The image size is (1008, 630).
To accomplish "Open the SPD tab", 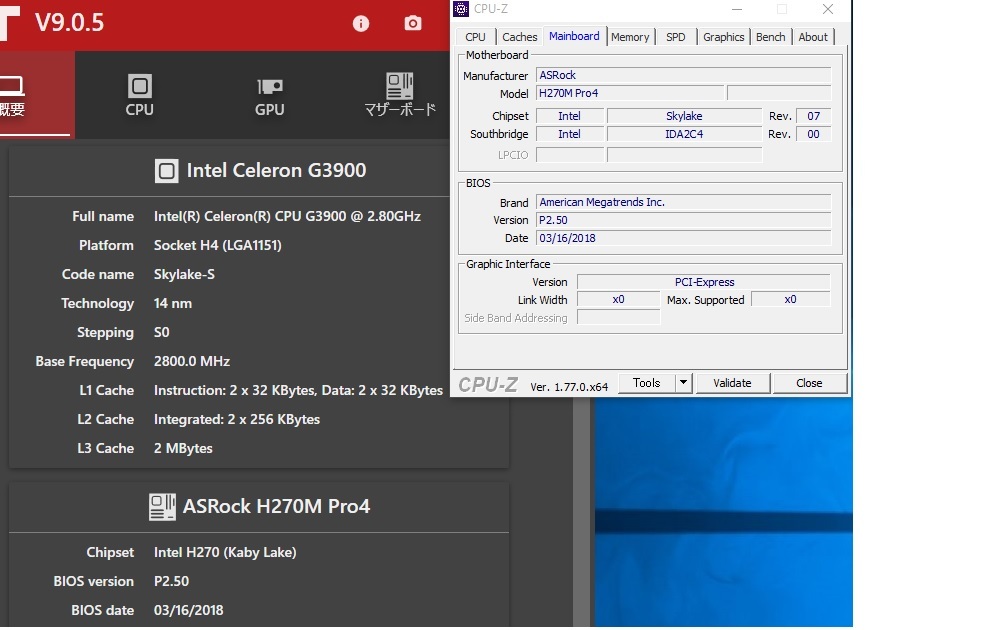I will point(676,37).
